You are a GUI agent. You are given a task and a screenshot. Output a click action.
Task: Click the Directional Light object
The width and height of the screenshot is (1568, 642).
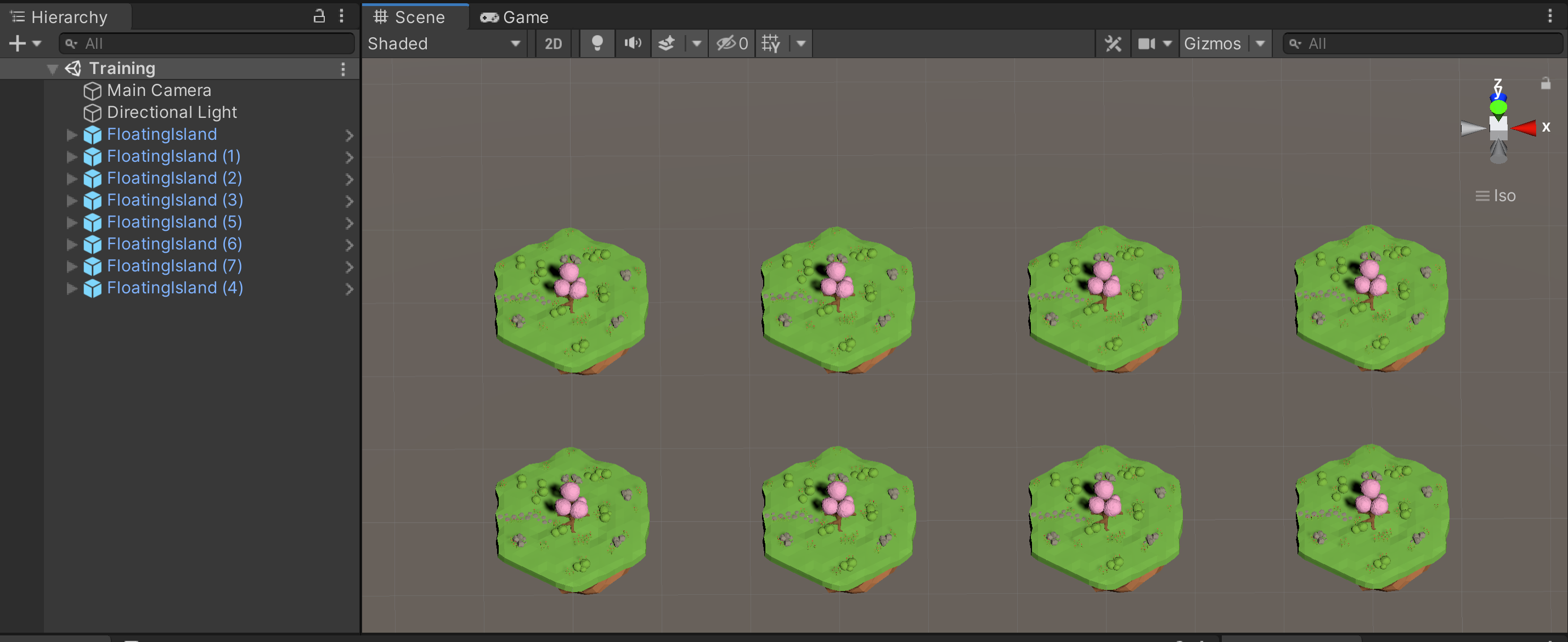coord(172,112)
